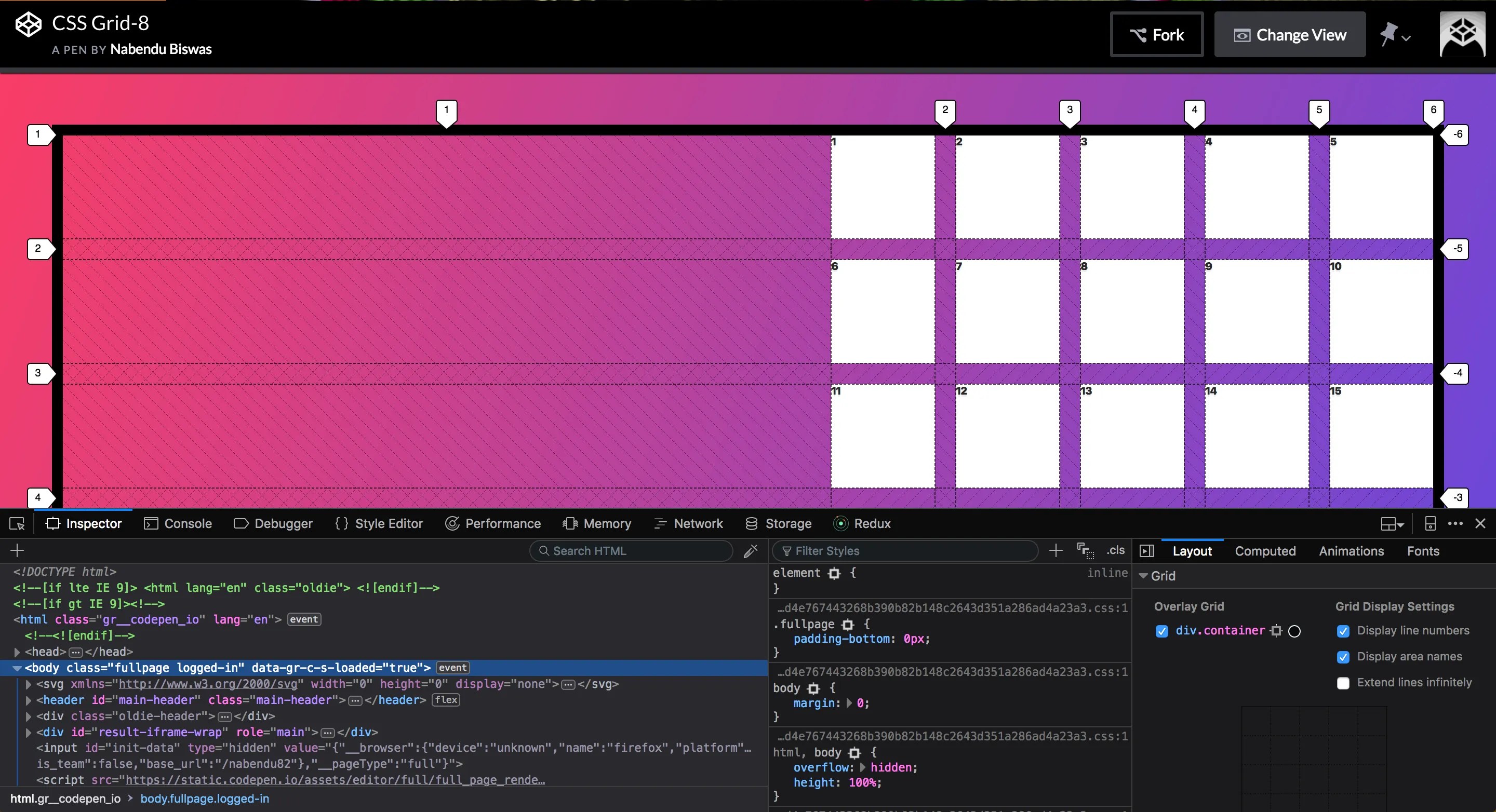This screenshot has height=812, width=1496.
Task: Switch to the Layout tab
Action: click(1191, 551)
